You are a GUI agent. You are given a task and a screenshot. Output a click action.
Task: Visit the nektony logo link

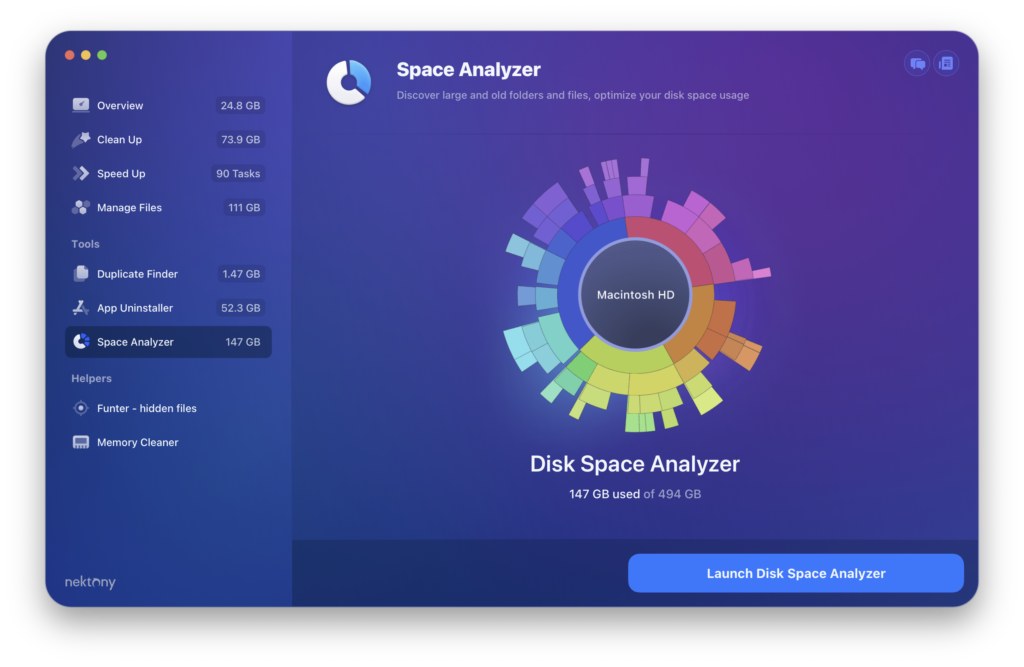[90, 581]
